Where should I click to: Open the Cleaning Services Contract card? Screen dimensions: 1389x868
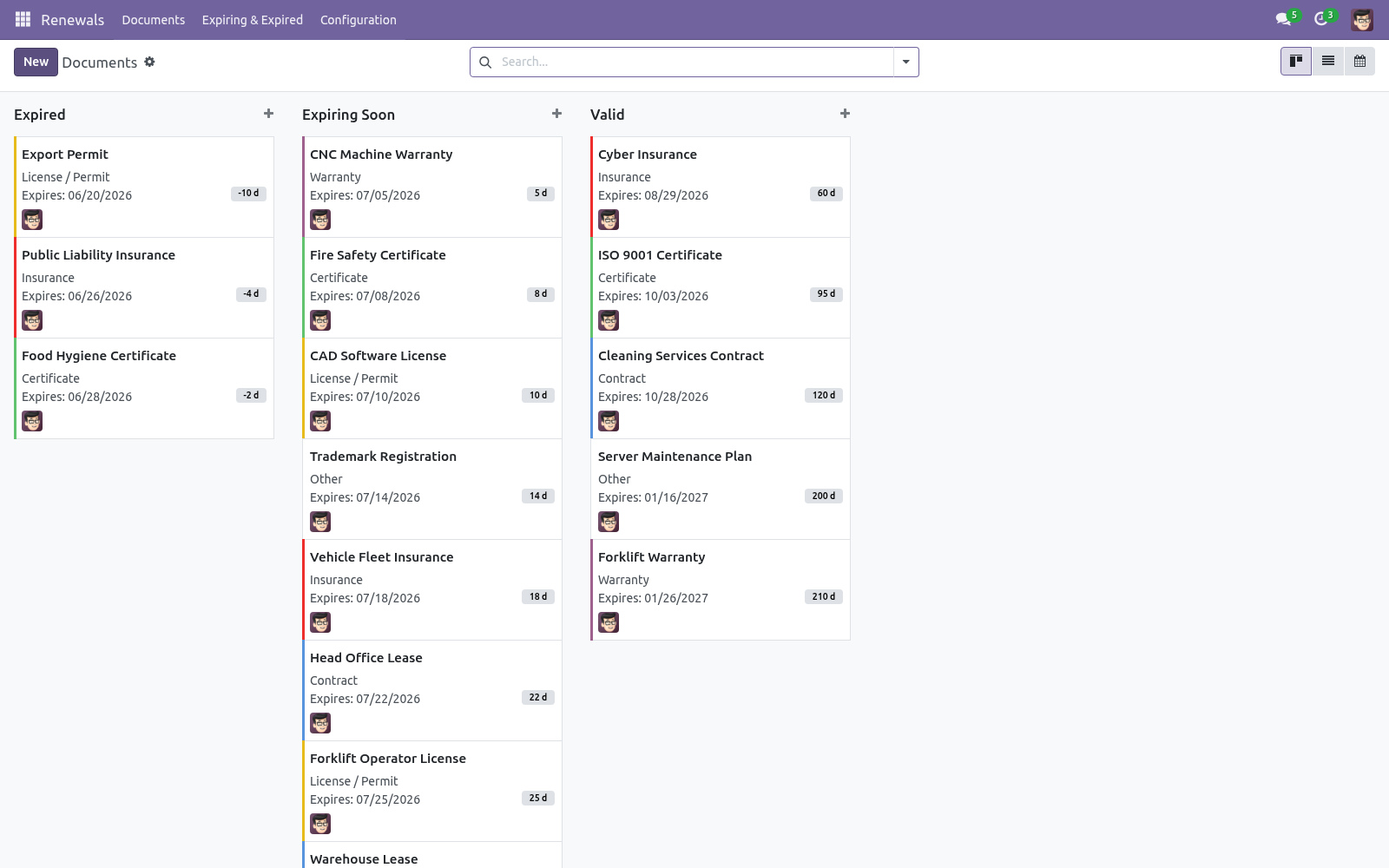tap(721, 389)
